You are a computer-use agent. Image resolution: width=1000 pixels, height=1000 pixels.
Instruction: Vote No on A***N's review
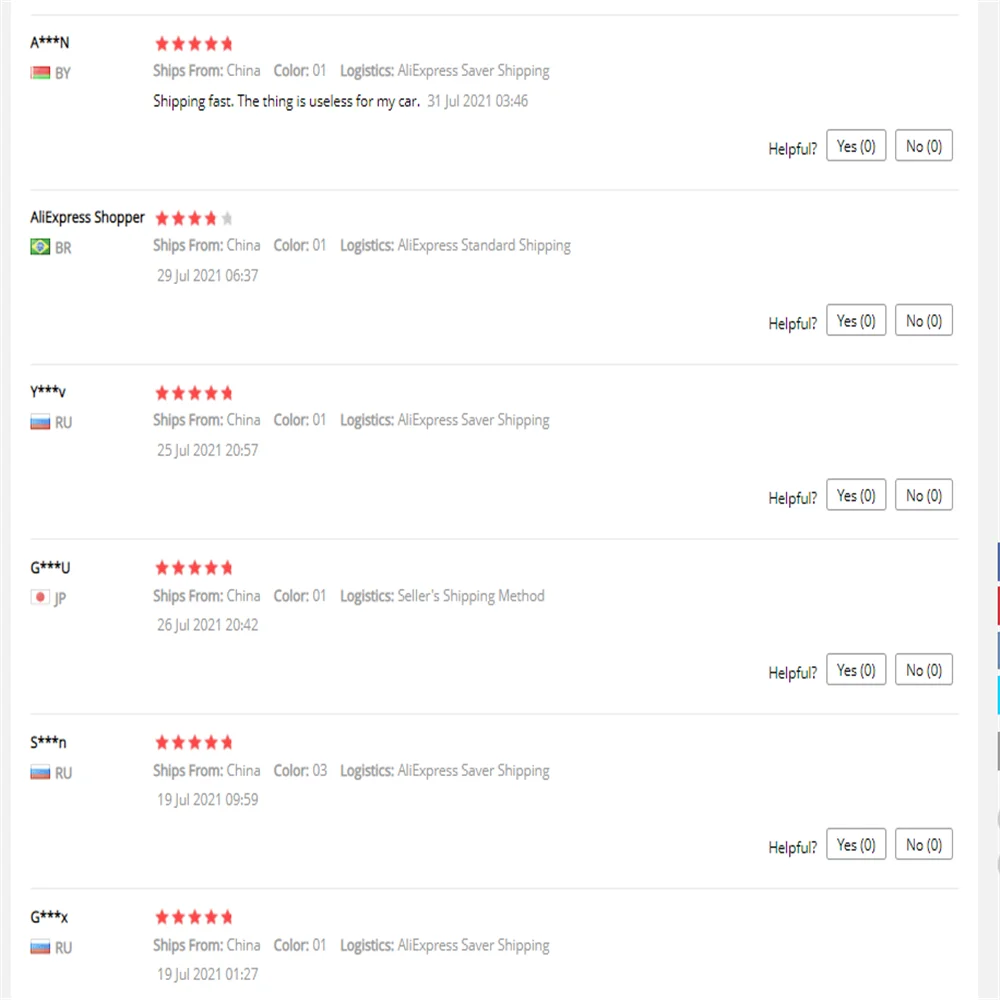923,146
